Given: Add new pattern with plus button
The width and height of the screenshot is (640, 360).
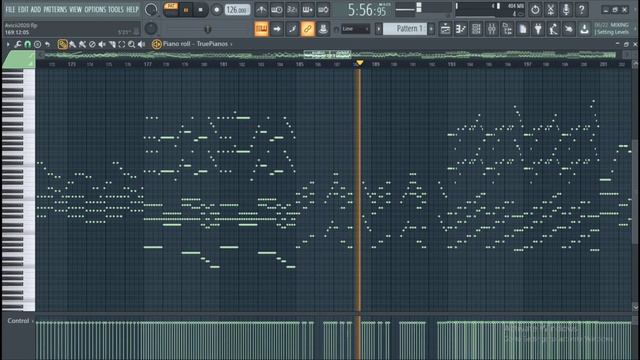Looking at the screenshot, I should [x=431, y=29].
